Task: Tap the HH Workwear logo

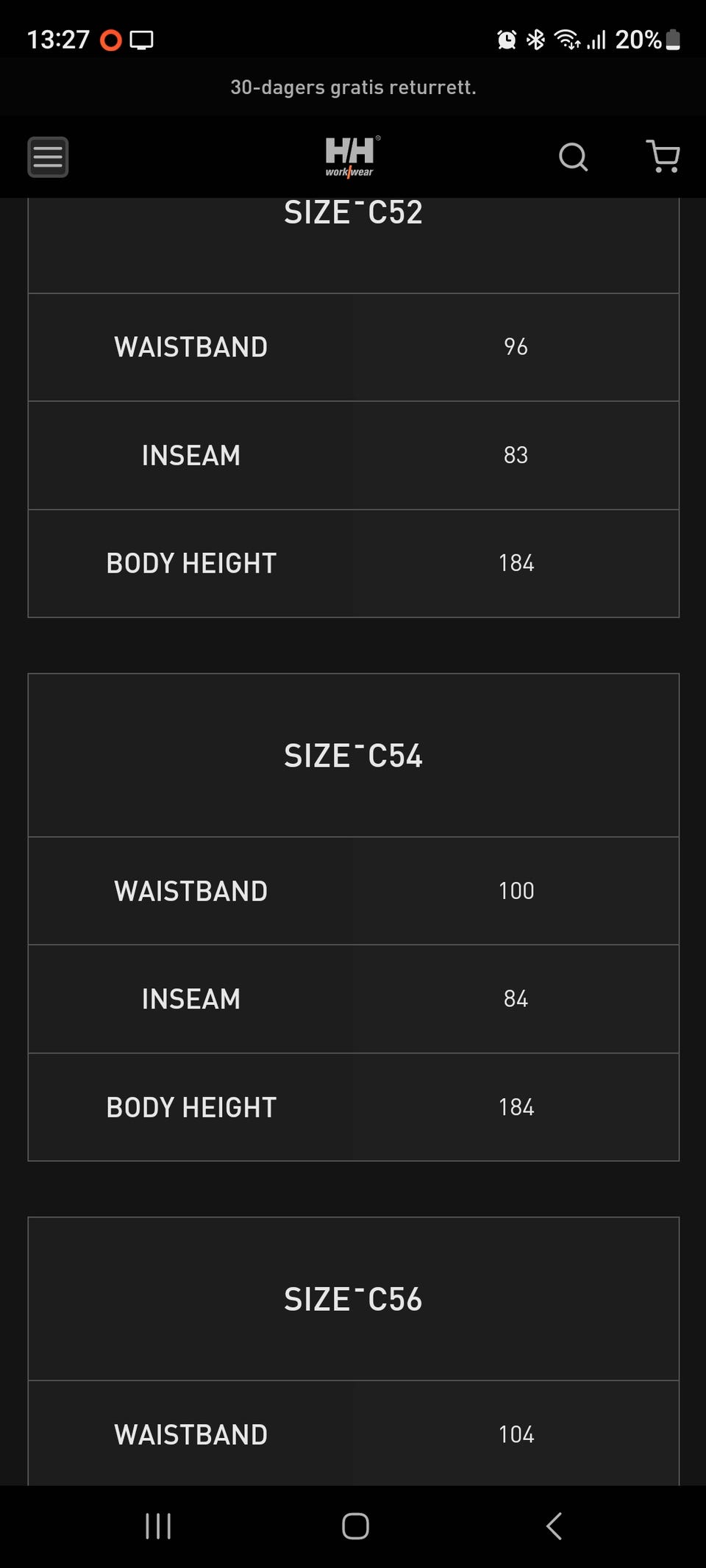Action: click(x=352, y=157)
